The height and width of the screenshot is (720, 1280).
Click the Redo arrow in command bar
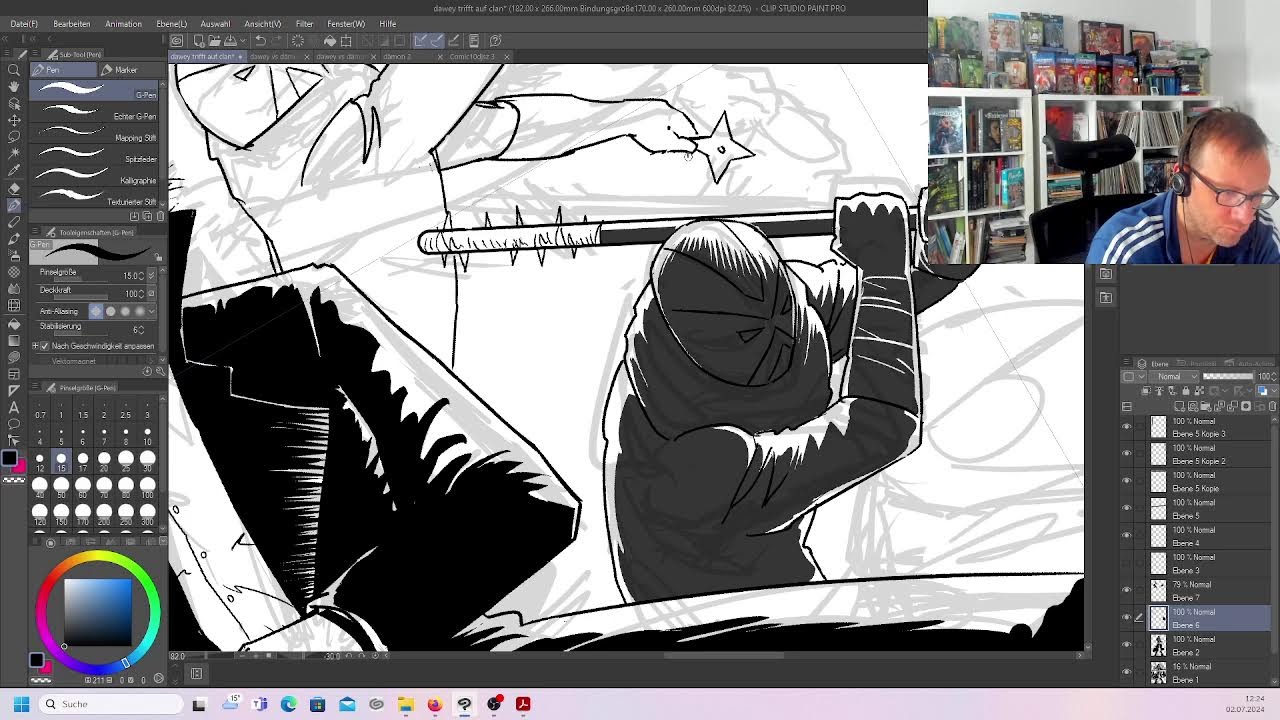(276, 40)
